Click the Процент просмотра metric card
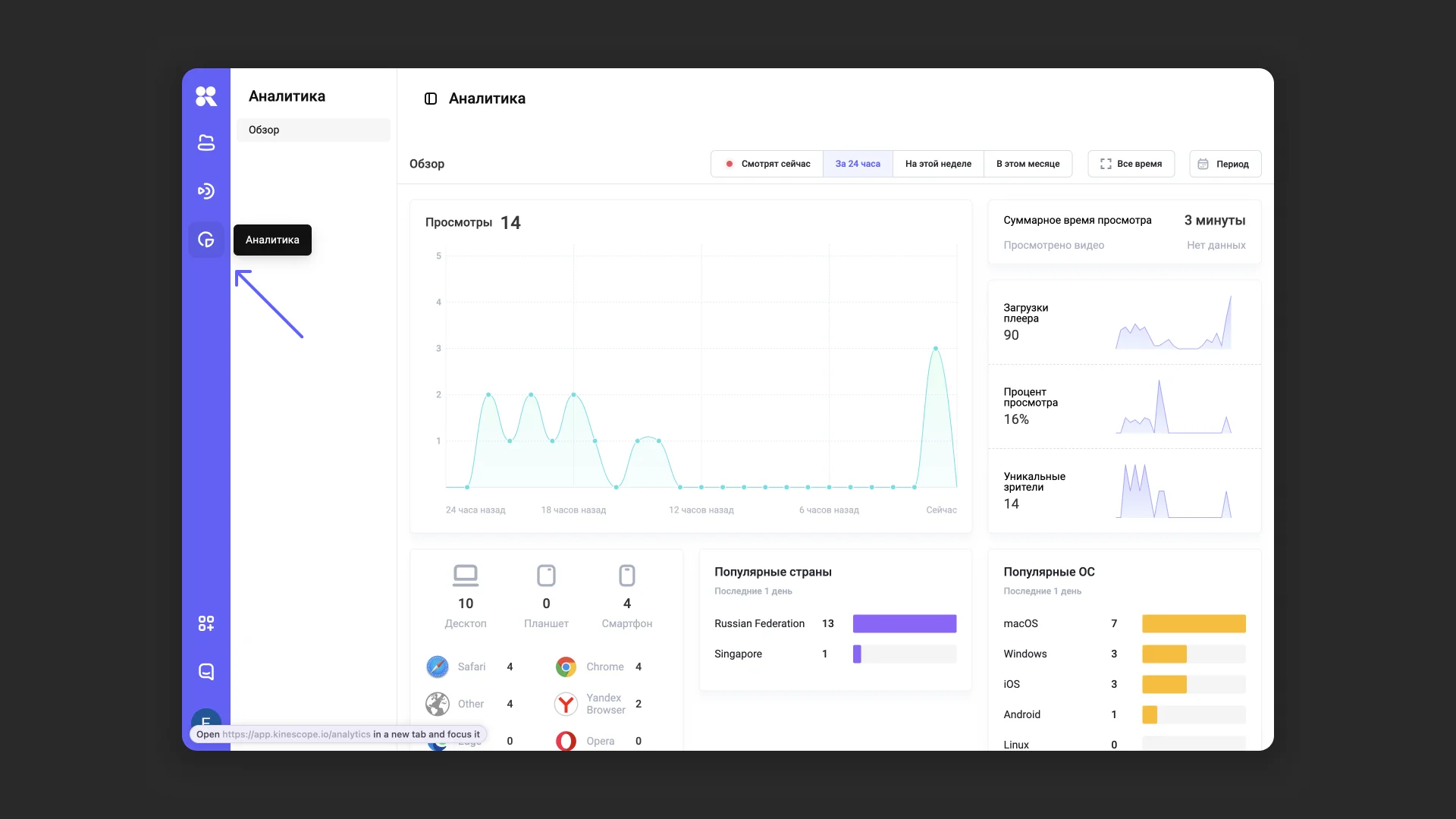This screenshot has height=819, width=1456. tap(1124, 406)
